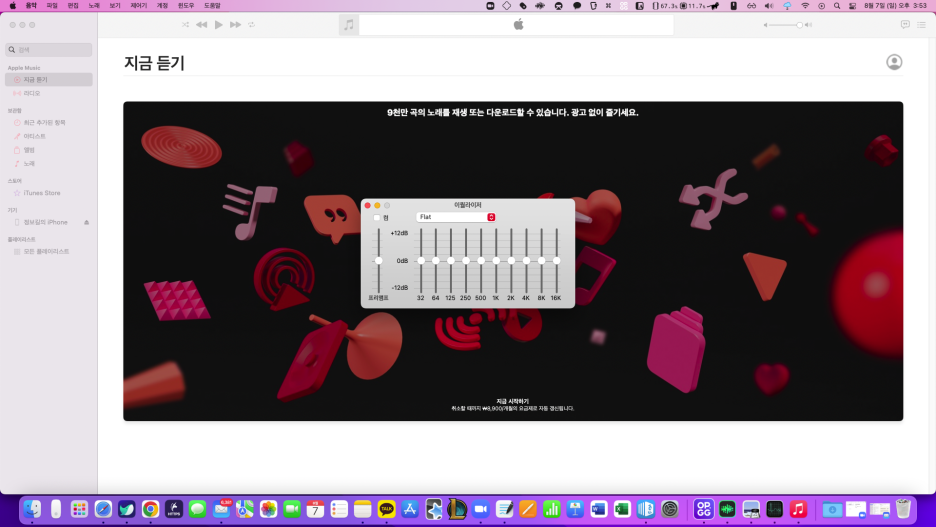The width and height of the screenshot is (936, 527).
Task: Open Zoom from the Dock
Action: (481, 509)
